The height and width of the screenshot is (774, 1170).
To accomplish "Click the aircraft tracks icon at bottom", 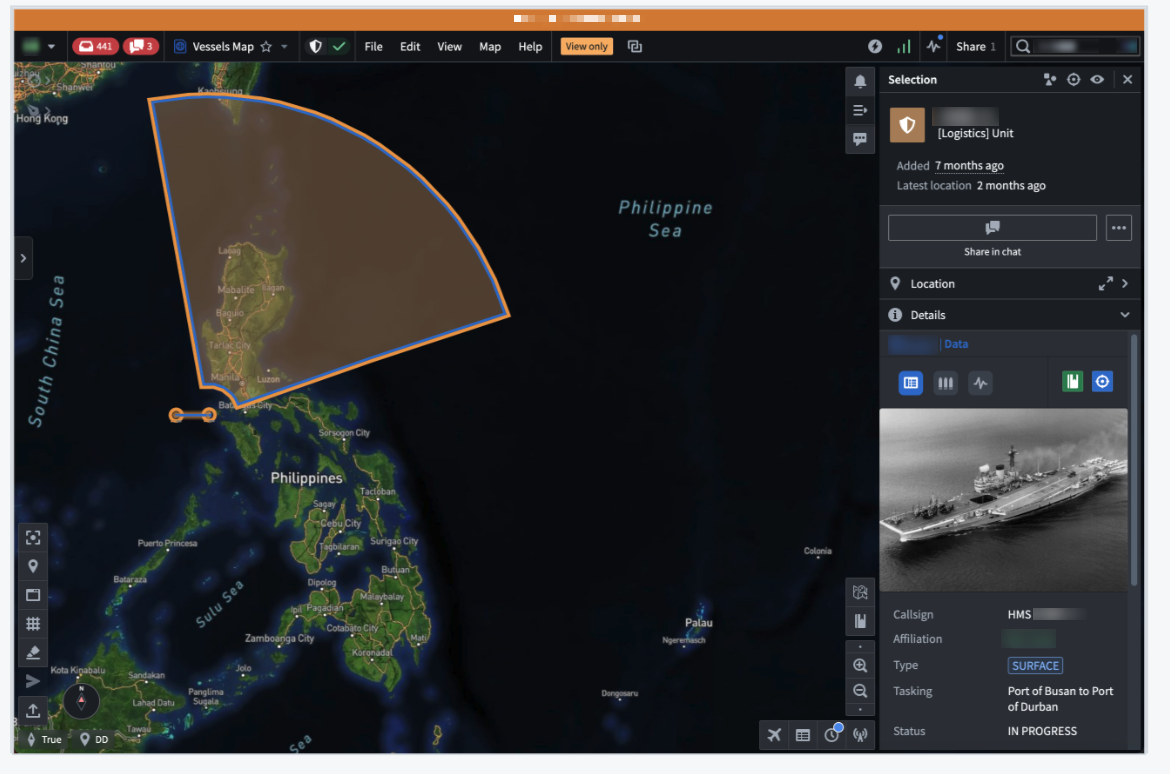I will [x=774, y=735].
